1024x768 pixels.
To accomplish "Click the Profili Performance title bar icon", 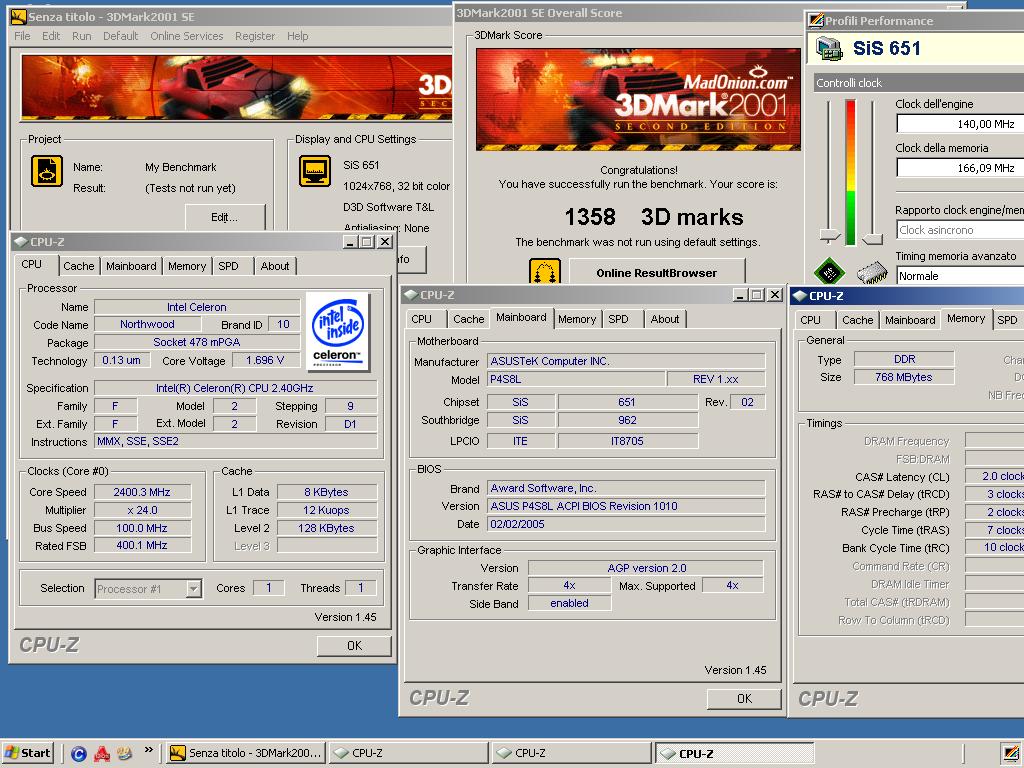I will click(x=816, y=21).
